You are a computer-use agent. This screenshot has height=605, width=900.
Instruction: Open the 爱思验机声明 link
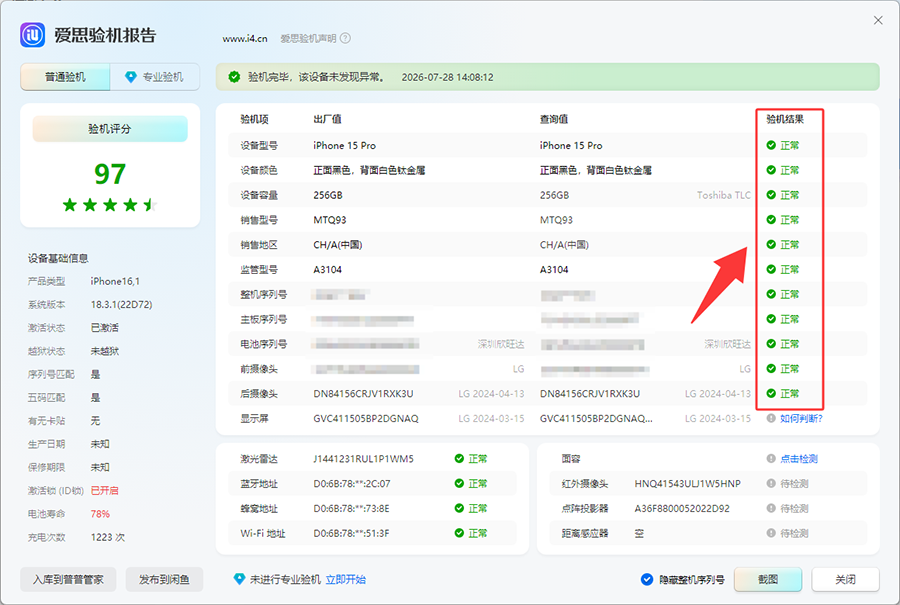click(308, 38)
